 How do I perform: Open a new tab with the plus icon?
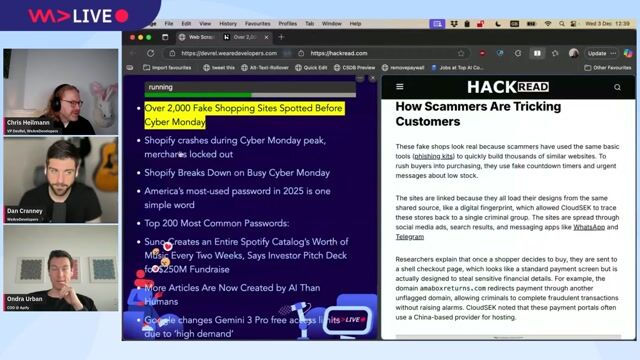281,37
